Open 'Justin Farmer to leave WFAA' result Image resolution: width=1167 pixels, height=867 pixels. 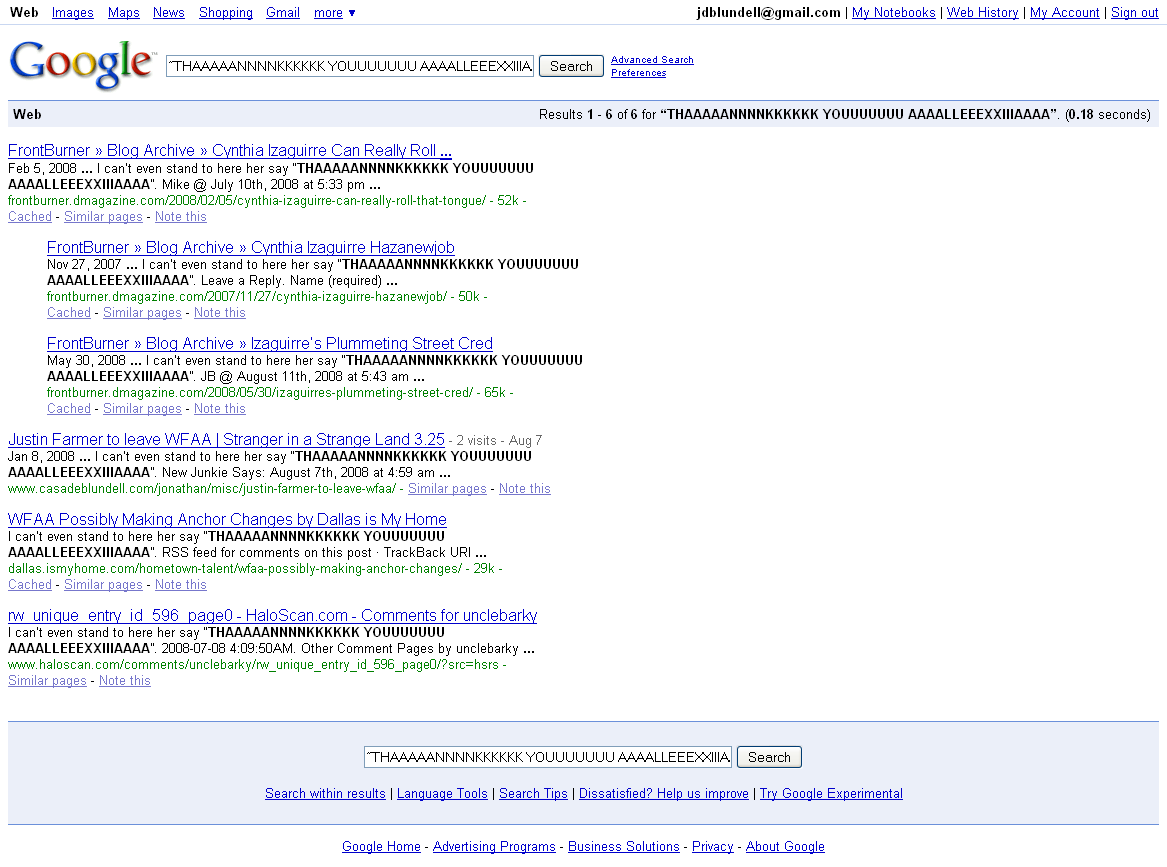pyautogui.click(x=226, y=439)
